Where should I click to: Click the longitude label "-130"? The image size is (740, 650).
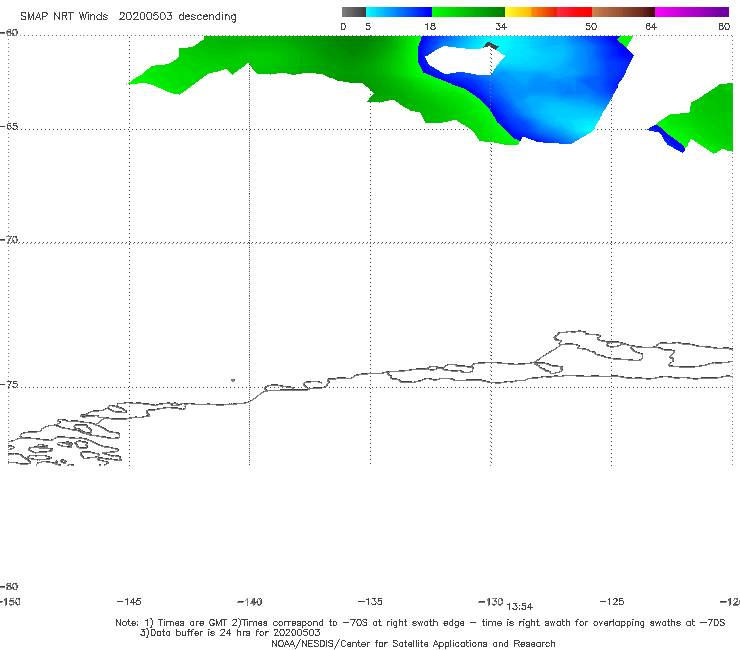pos(491,601)
